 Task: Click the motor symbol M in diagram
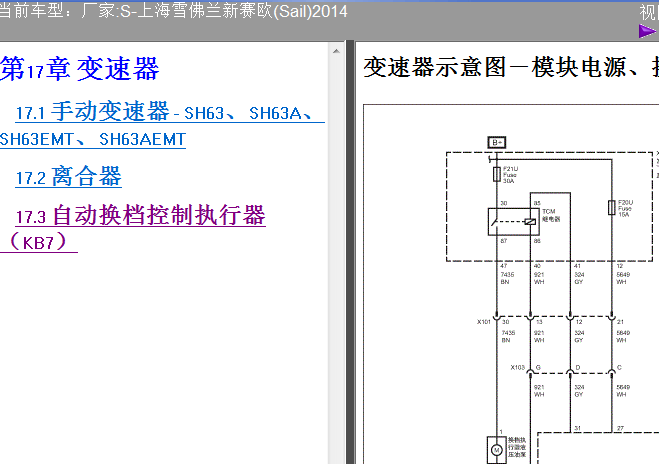pos(496,450)
